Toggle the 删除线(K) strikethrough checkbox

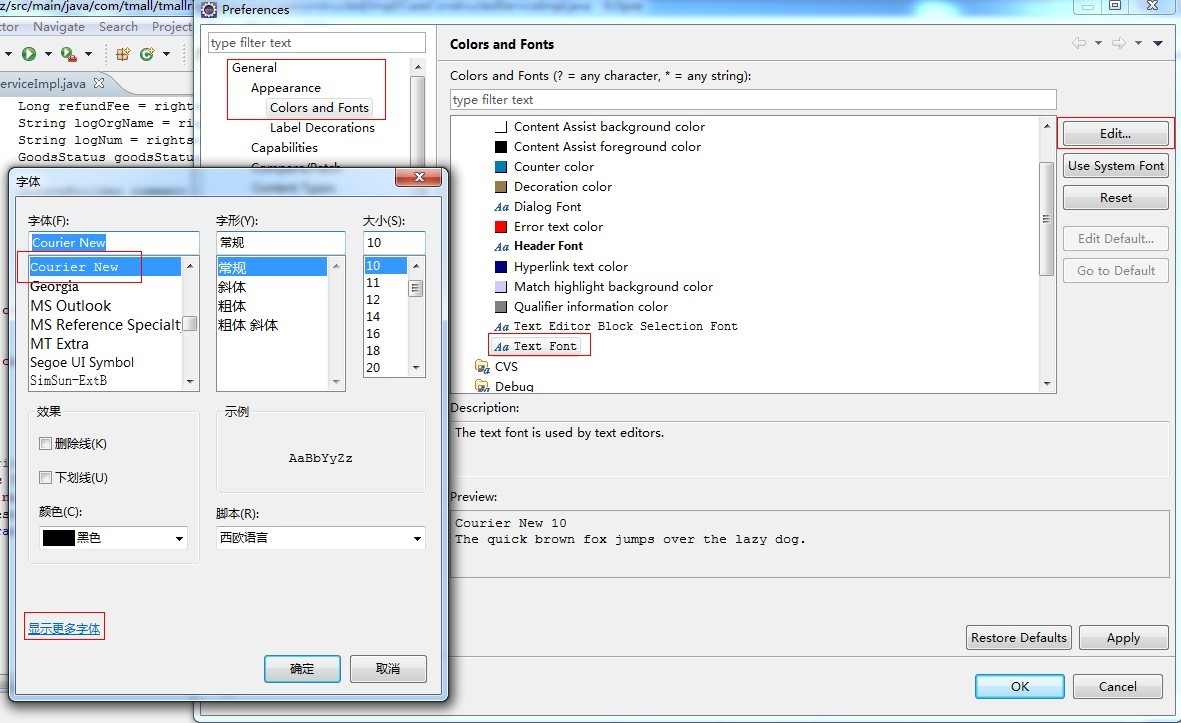coord(45,444)
